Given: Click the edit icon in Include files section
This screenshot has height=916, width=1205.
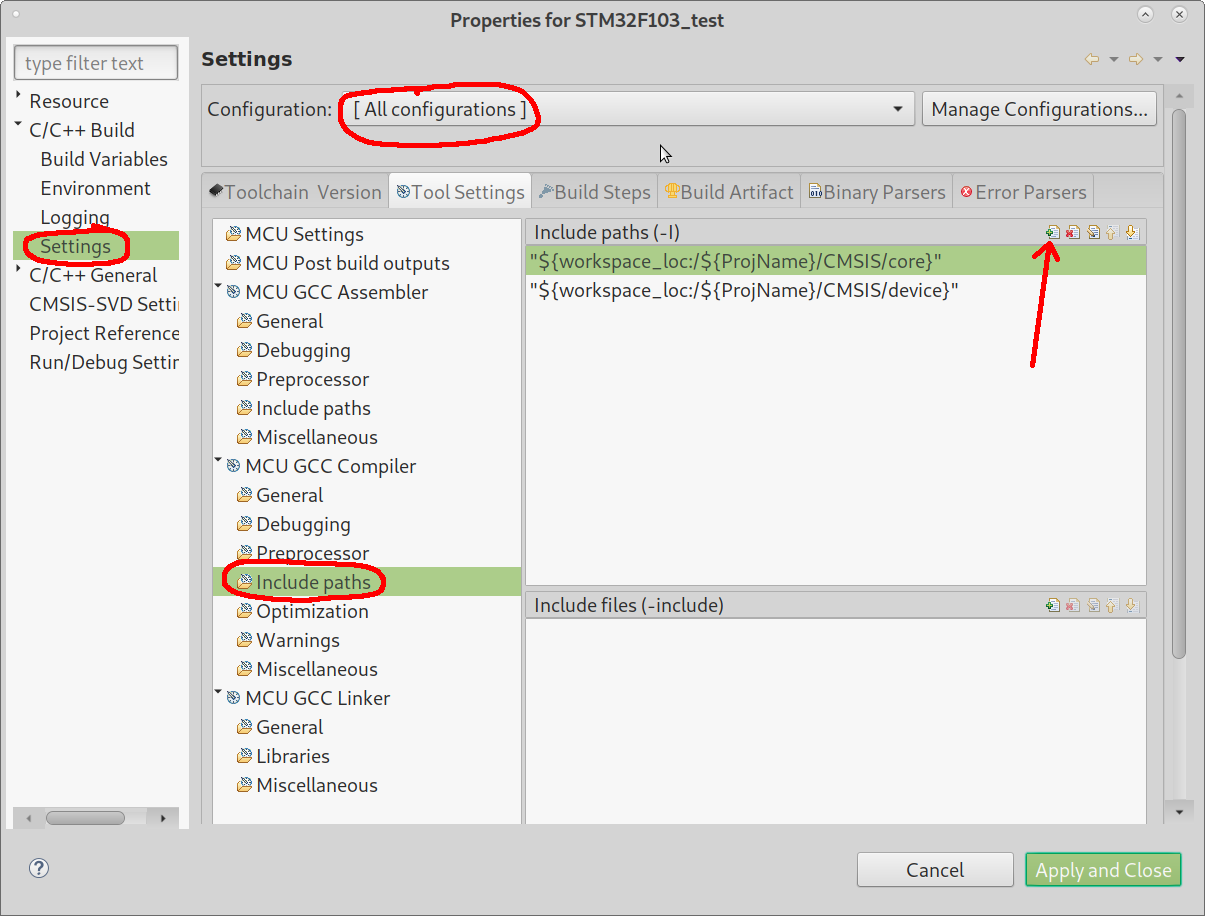Looking at the screenshot, I should pos(1093,605).
